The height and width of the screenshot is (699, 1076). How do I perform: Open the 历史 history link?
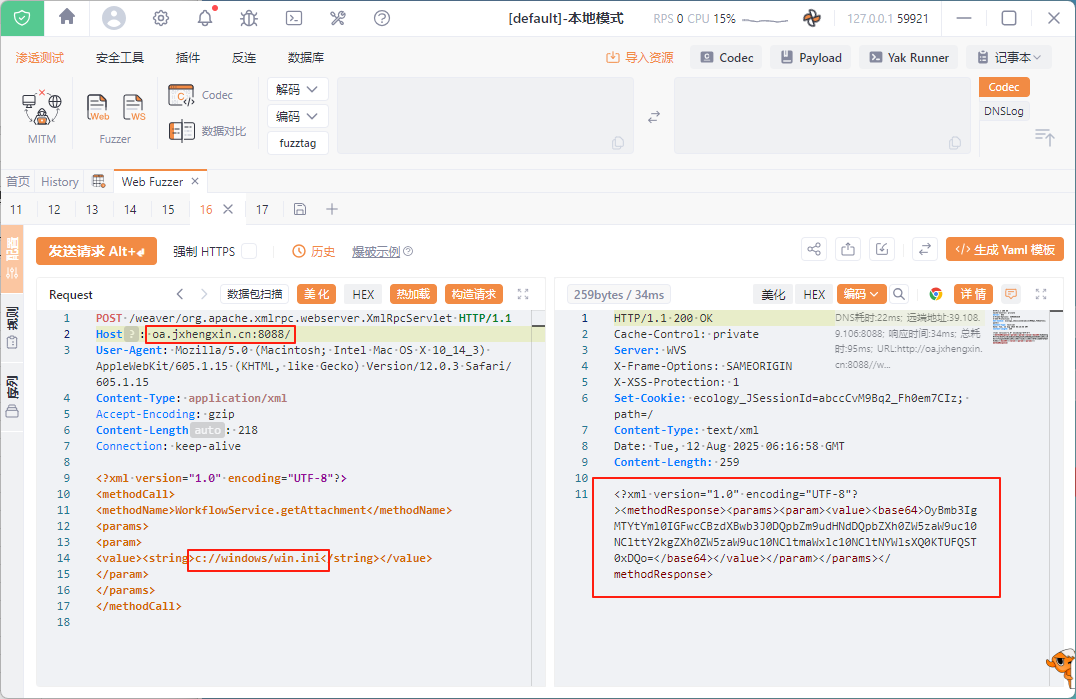click(x=314, y=252)
